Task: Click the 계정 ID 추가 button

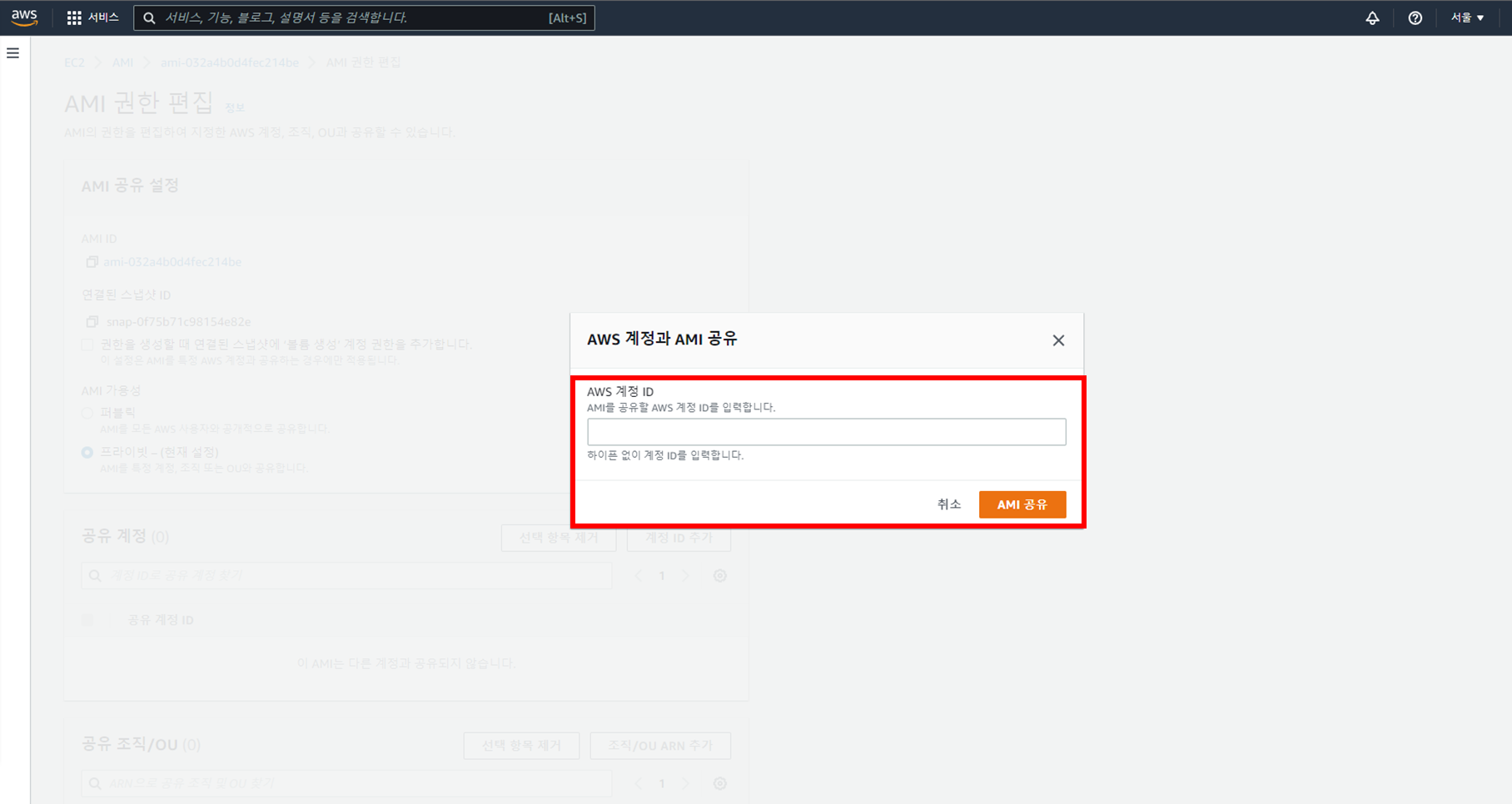Action: coord(679,538)
